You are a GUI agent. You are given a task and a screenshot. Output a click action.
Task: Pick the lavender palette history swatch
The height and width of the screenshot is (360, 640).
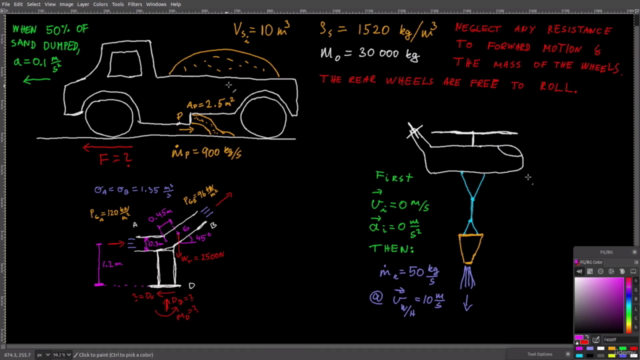click(x=590, y=349)
